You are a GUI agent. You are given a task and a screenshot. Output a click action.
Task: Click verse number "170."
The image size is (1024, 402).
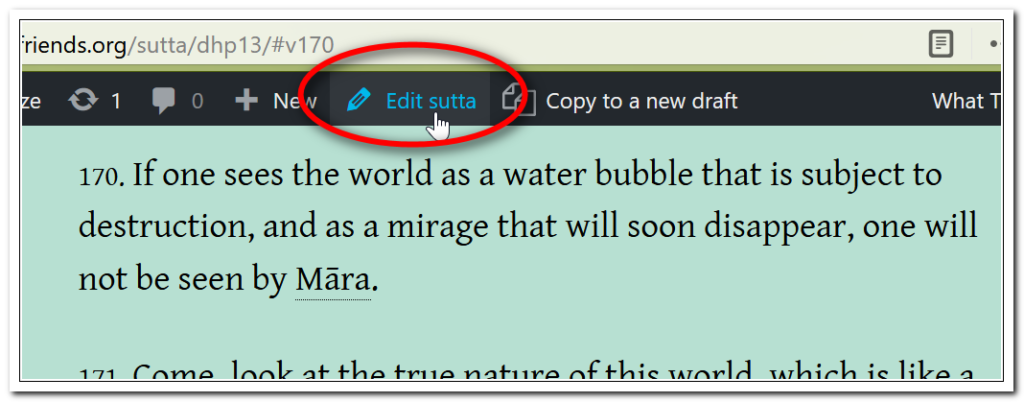click(x=101, y=177)
